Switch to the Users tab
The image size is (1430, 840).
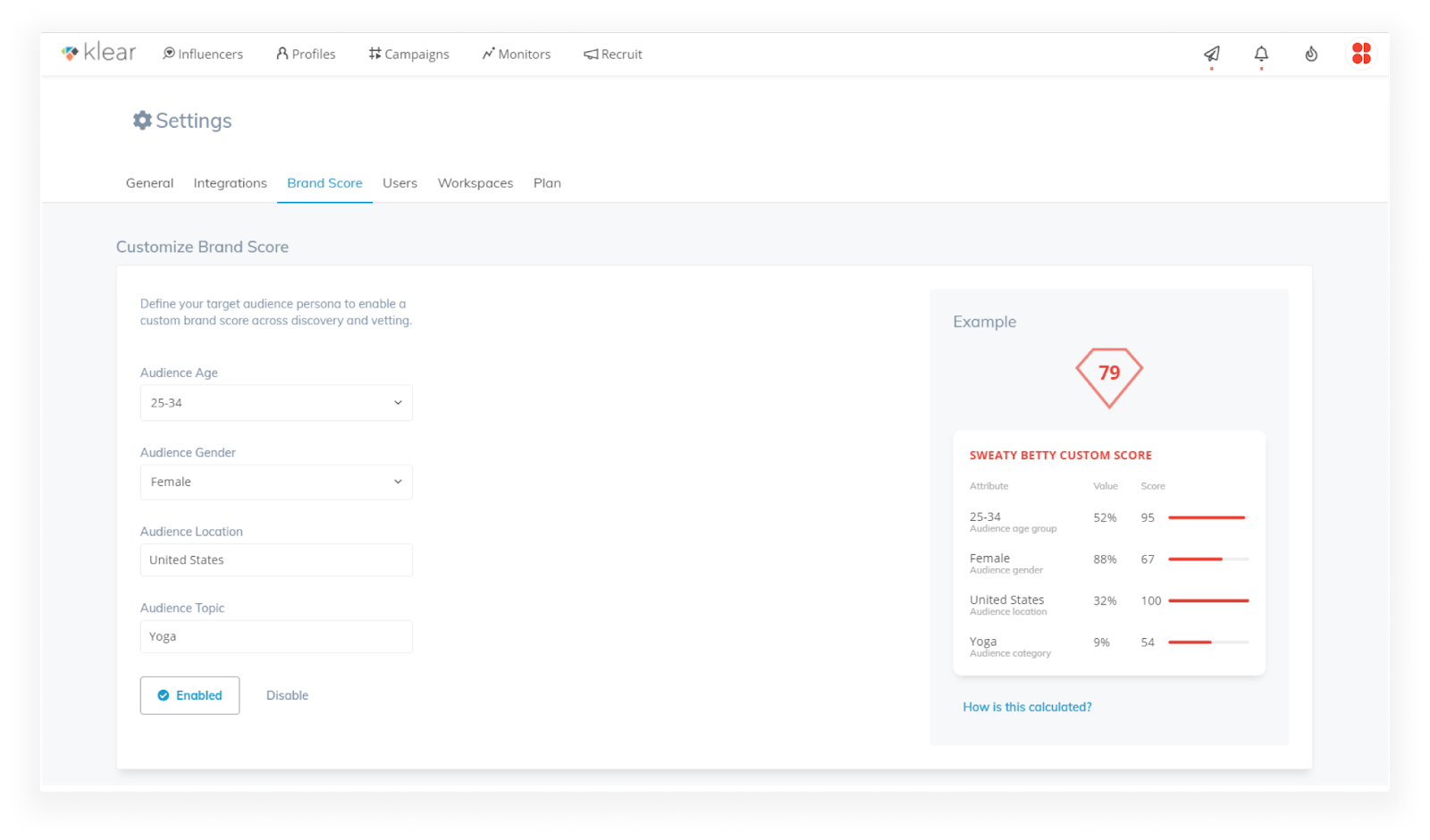pos(400,182)
